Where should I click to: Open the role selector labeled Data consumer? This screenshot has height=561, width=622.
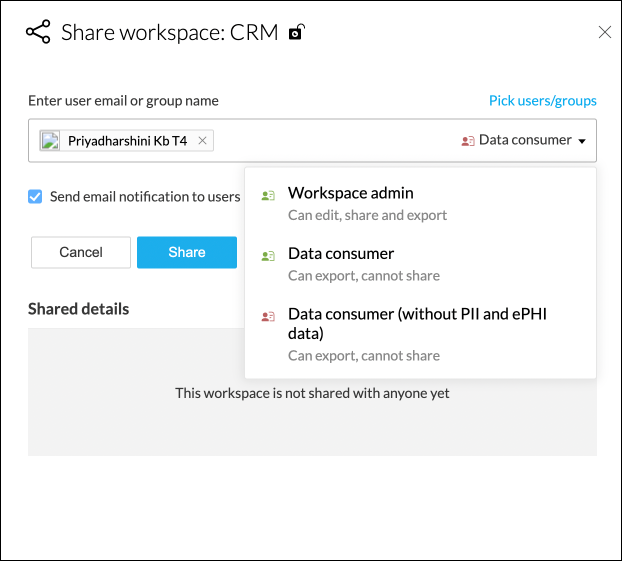[x=525, y=140]
